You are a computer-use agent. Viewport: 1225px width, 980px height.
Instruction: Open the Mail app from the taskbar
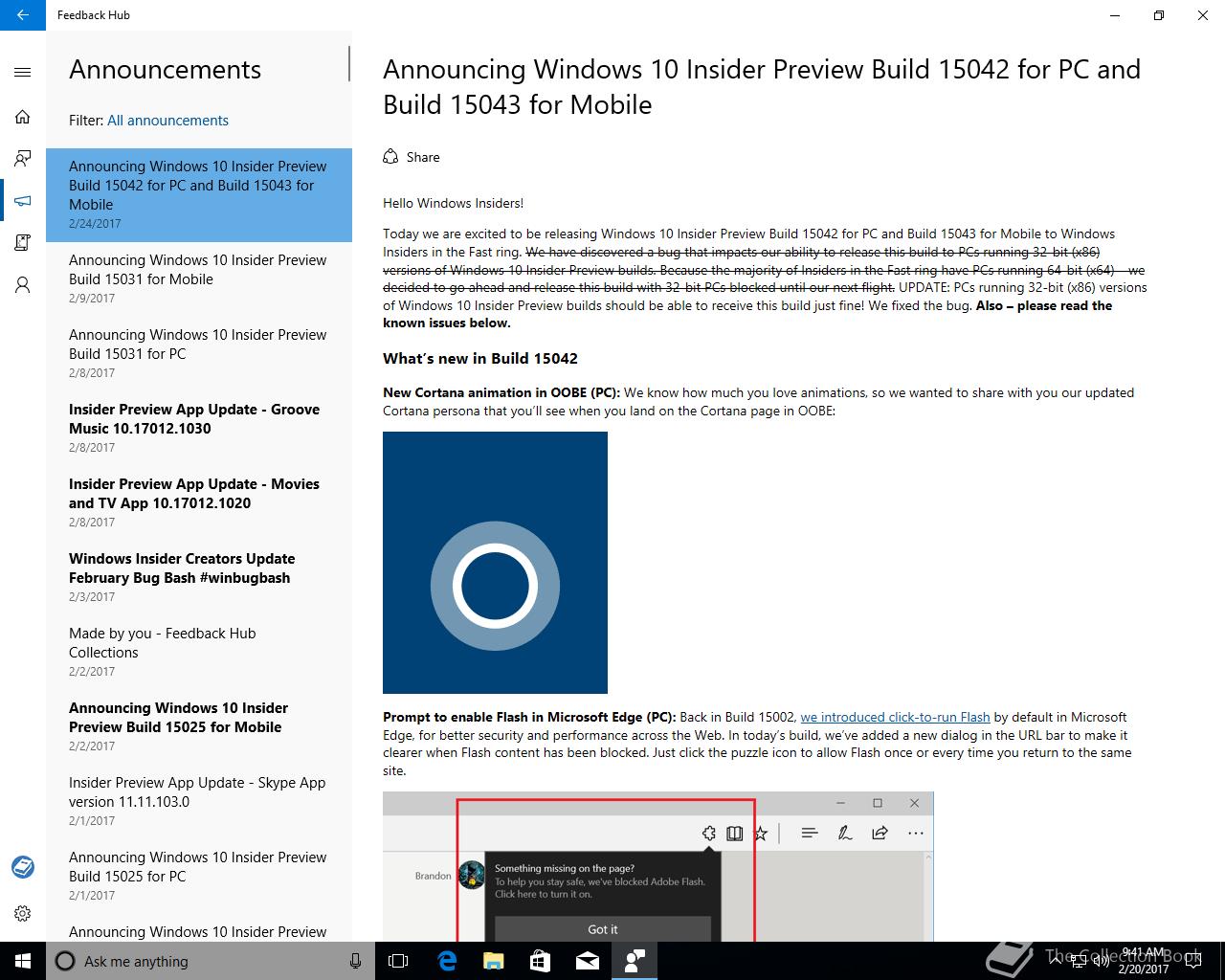coord(588,961)
